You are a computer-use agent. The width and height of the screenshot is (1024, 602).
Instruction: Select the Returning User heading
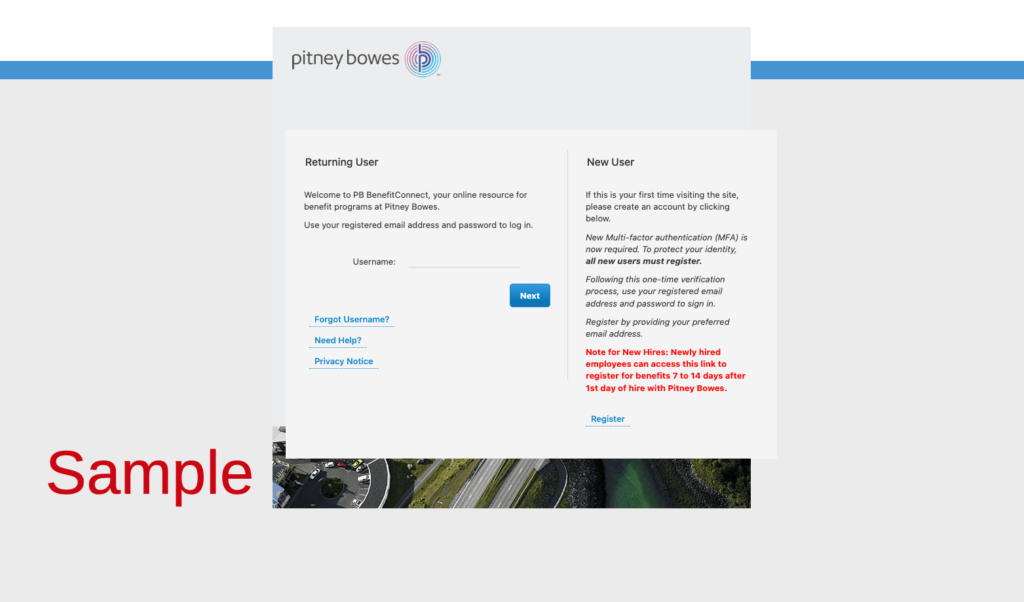(x=342, y=162)
